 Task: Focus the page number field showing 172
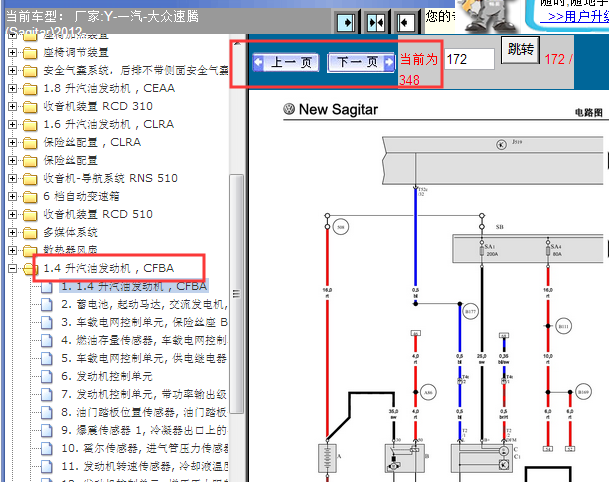(469, 59)
